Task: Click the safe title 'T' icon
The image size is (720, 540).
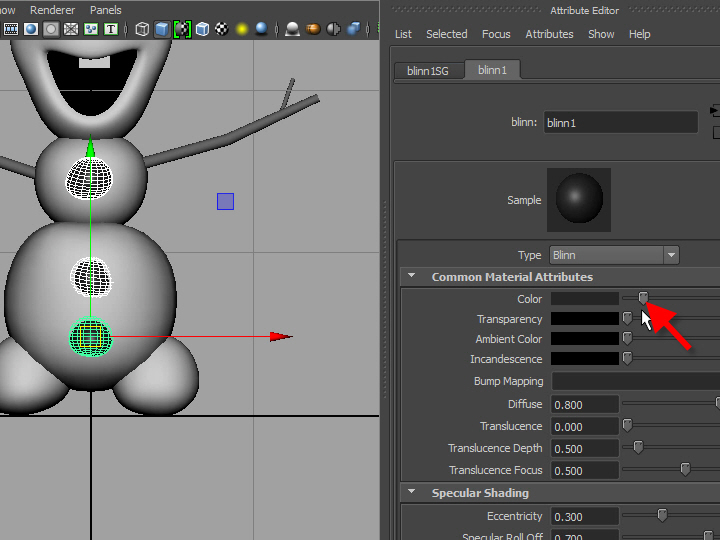Action: (110, 30)
